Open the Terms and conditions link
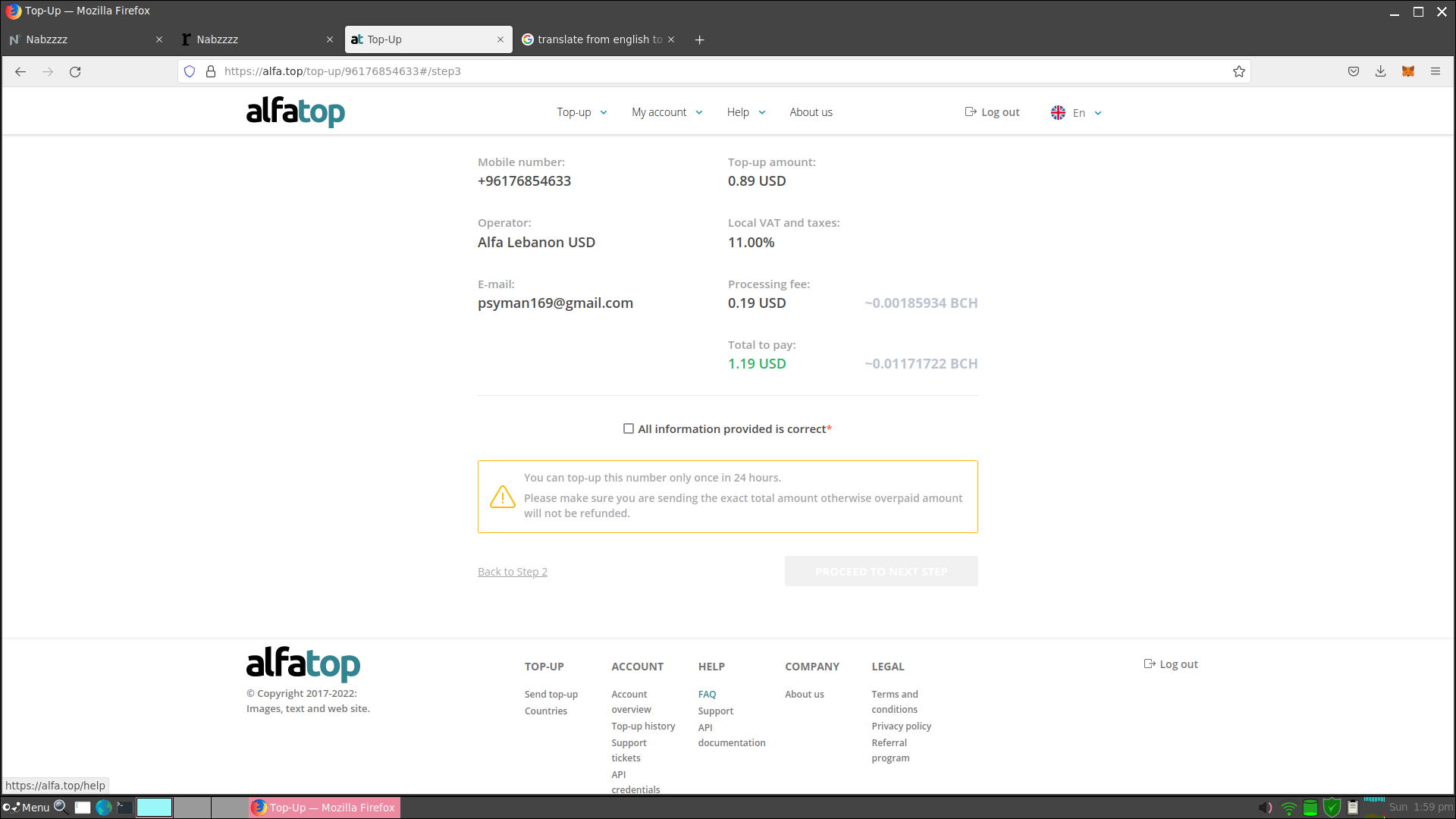The image size is (1456, 819). pos(895,701)
